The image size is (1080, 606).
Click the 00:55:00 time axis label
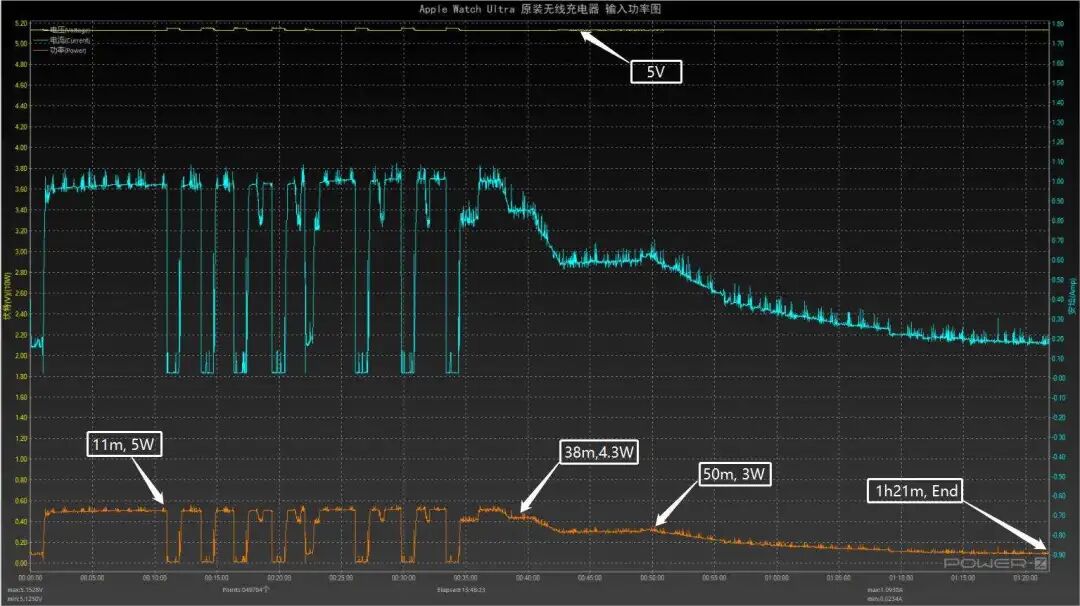point(714,578)
